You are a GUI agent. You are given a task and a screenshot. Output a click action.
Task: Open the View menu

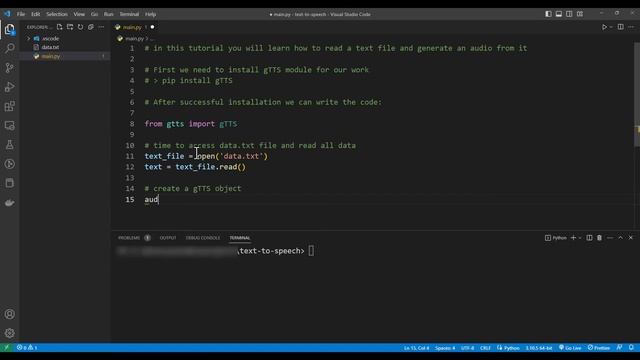pos(79,14)
